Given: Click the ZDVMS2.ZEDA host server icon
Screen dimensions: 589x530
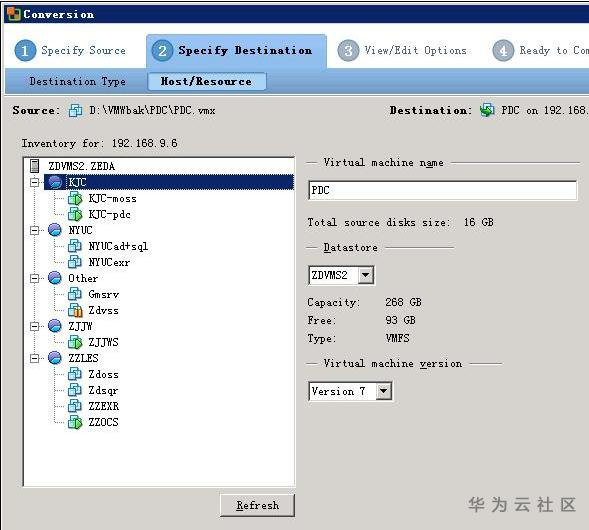Looking at the screenshot, I should pos(35,166).
